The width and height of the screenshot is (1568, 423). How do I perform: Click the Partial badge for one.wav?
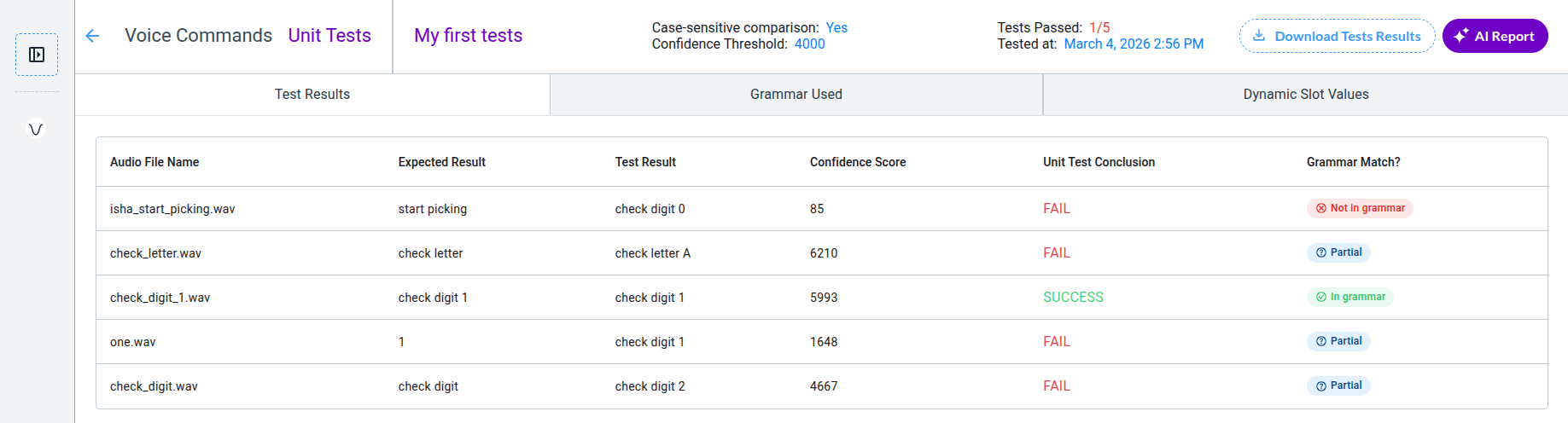pyautogui.click(x=1338, y=341)
